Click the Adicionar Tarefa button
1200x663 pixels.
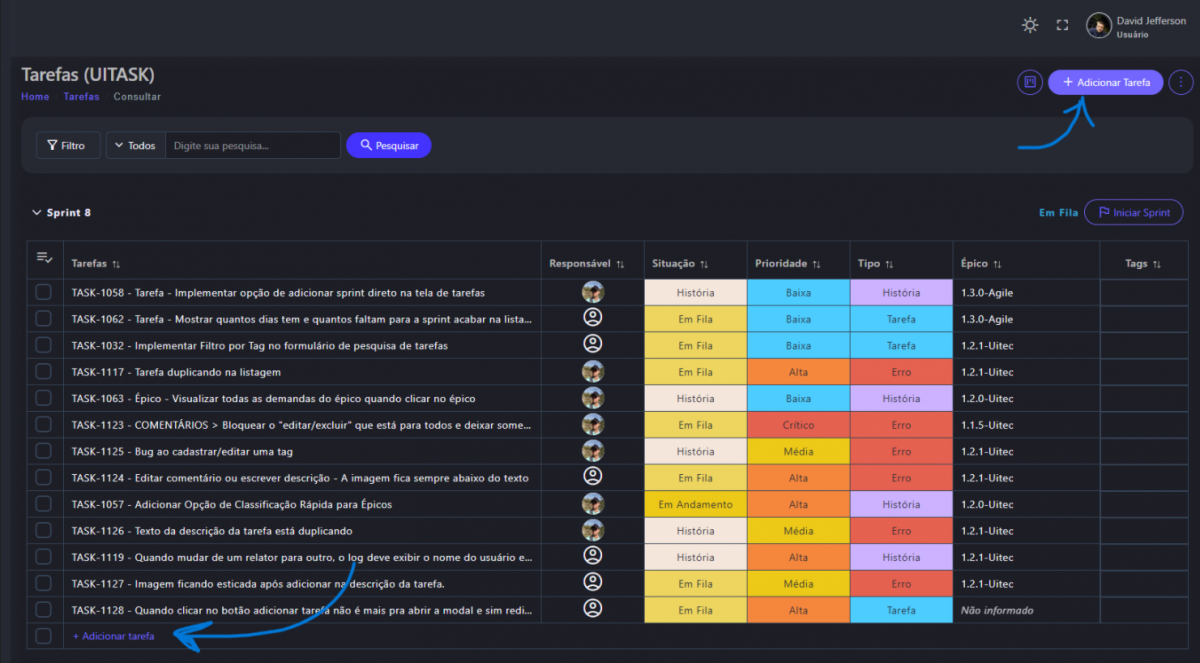1105,82
